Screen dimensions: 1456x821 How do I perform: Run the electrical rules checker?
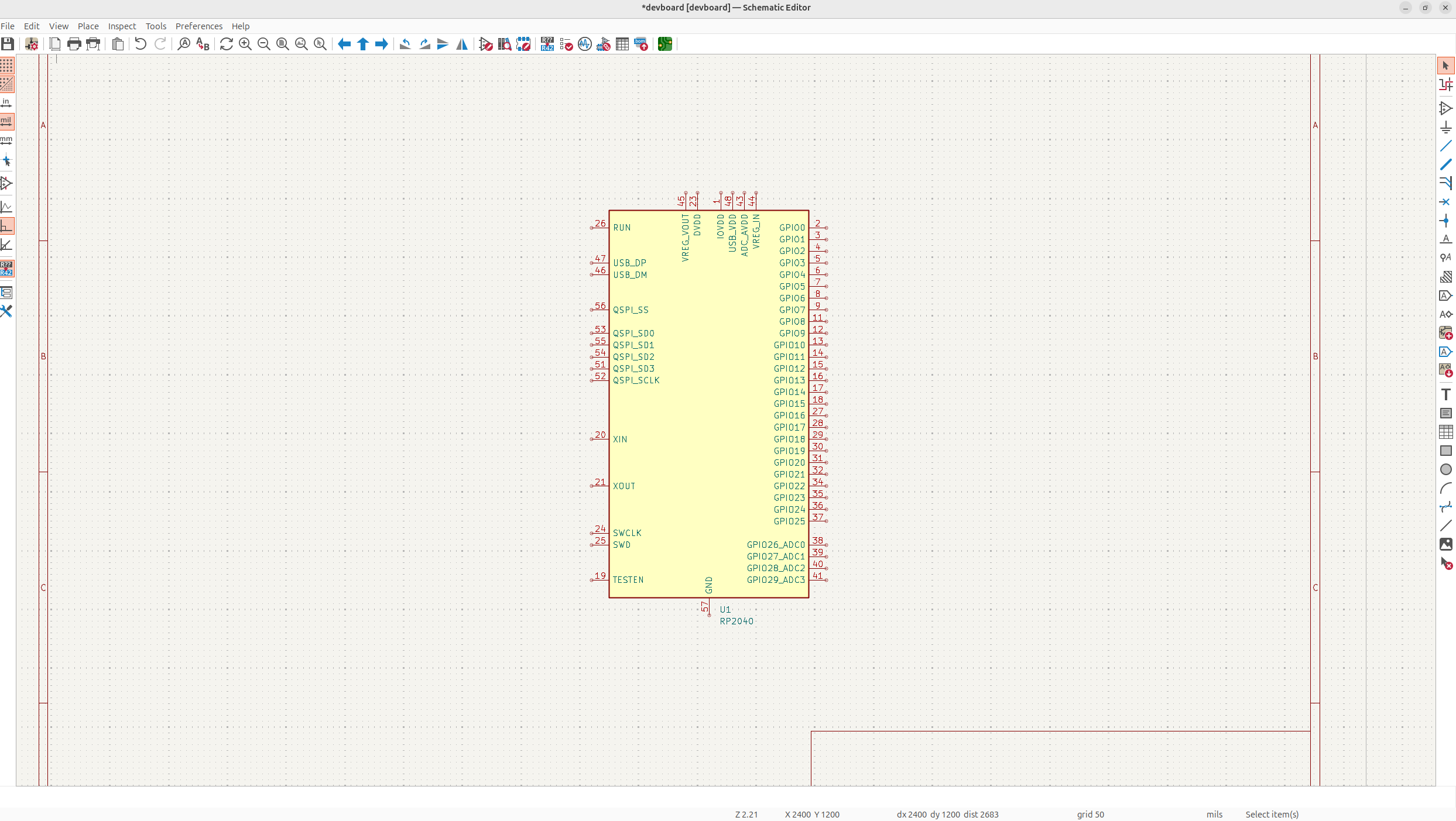(566, 44)
